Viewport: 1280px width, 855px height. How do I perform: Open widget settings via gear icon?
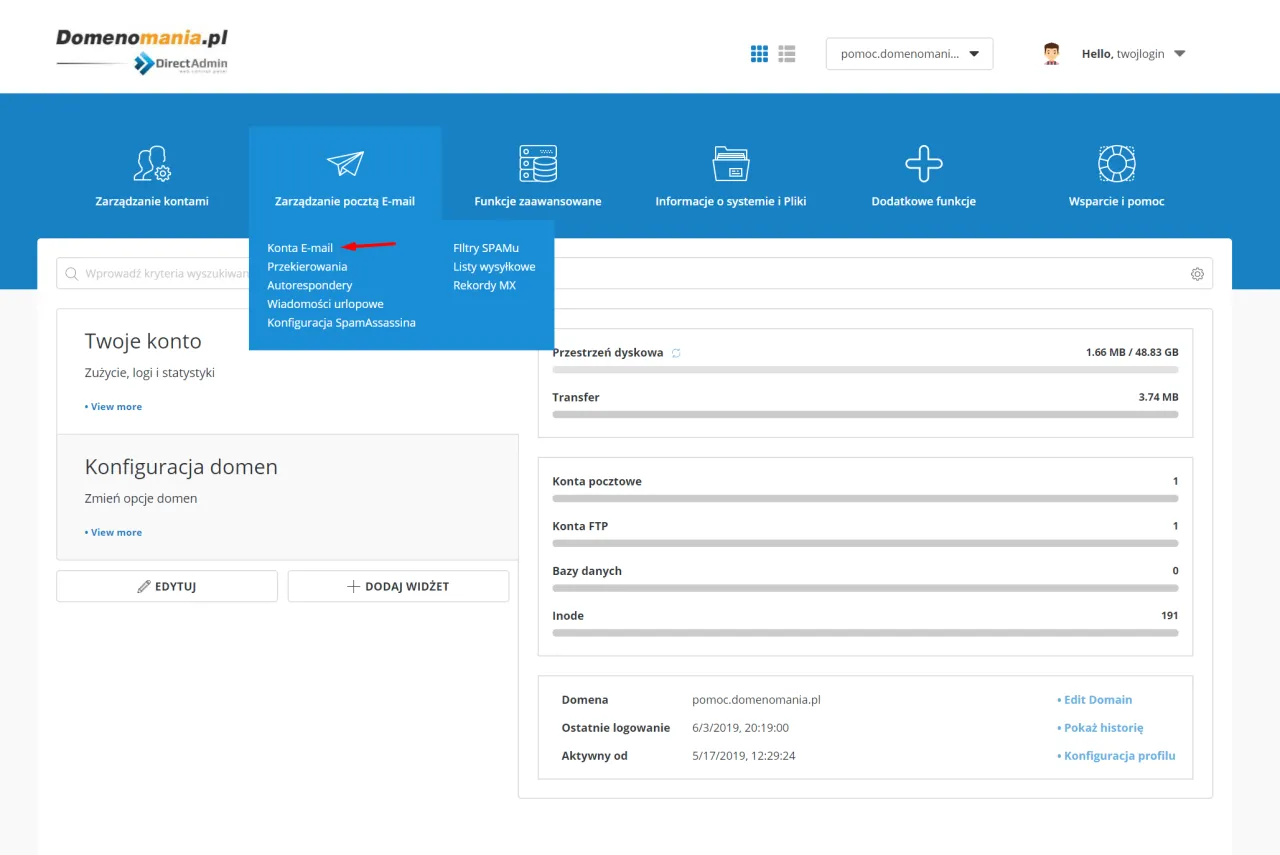(x=1197, y=273)
